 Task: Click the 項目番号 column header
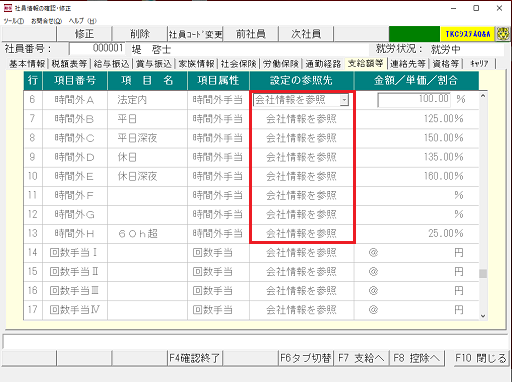pyautogui.click(x=75, y=80)
